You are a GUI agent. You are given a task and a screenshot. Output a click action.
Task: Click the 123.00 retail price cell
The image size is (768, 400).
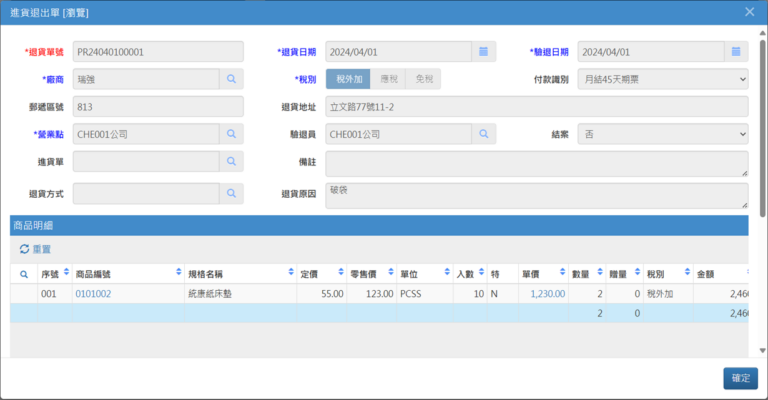372,294
